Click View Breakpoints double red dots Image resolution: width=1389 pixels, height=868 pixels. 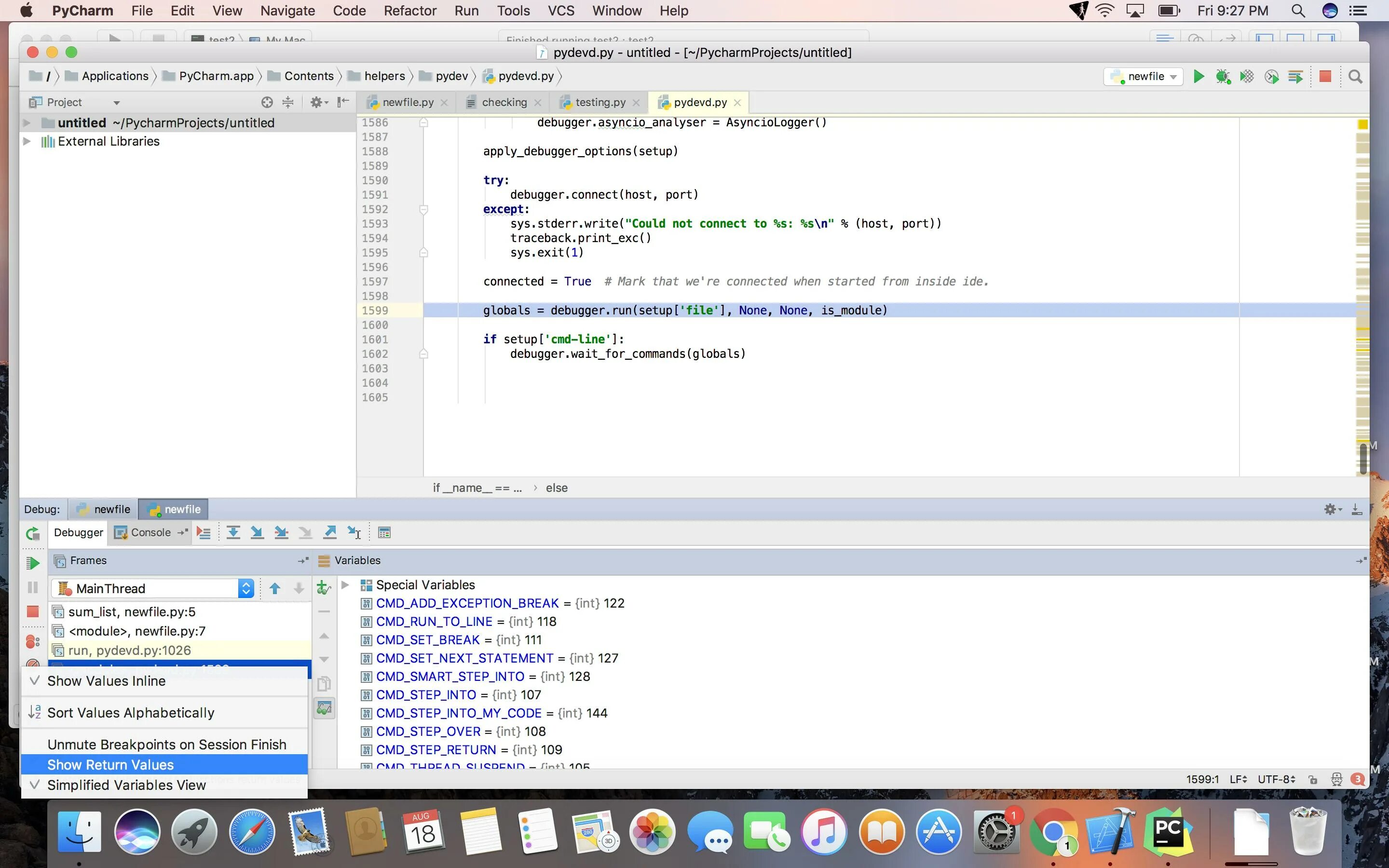pos(33,641)
